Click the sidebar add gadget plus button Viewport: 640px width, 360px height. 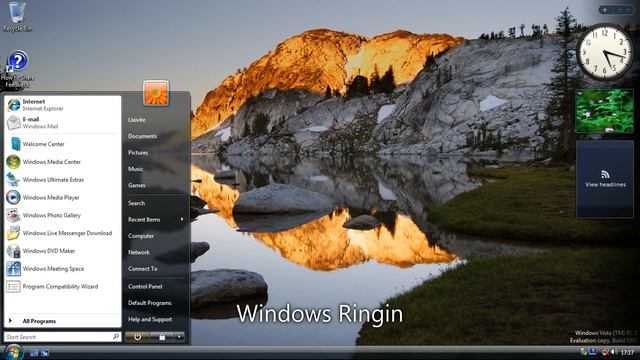[605, 9]
